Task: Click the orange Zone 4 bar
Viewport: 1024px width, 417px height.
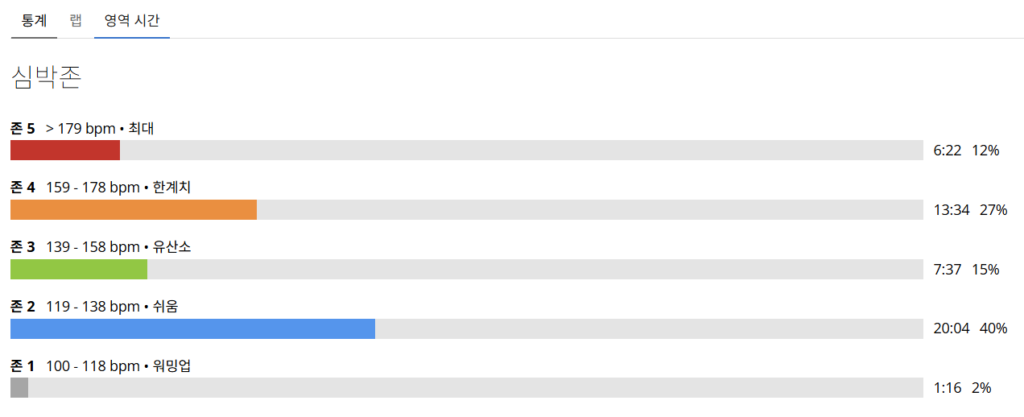Action: coord(134,209)
